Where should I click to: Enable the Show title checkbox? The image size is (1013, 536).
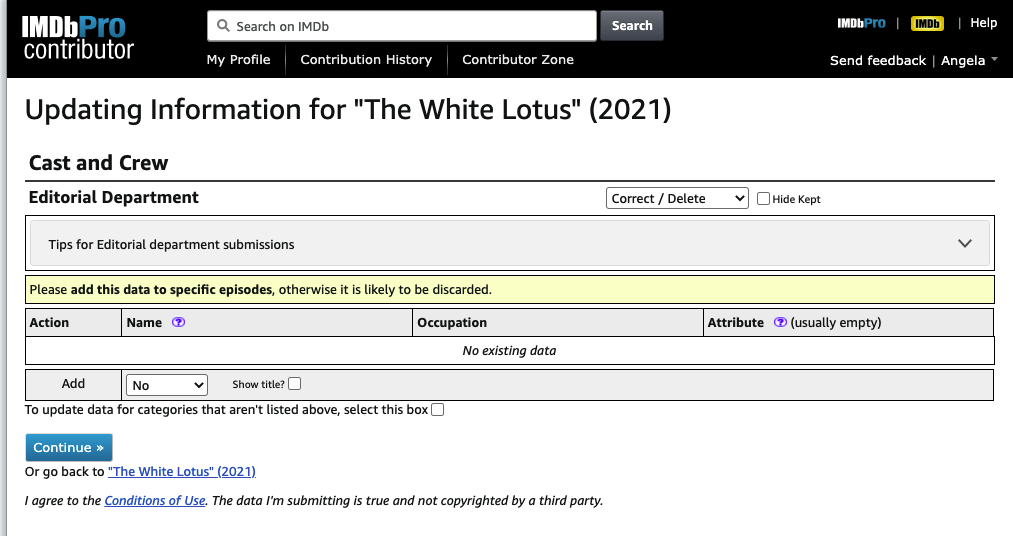click(294, 384)
